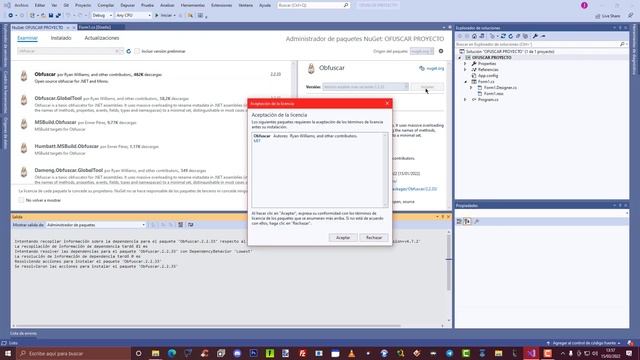The width and height of the screenshot is (640, 360).
Task: Collapse the Form1.cs node
Action: [x=465, y=82]
